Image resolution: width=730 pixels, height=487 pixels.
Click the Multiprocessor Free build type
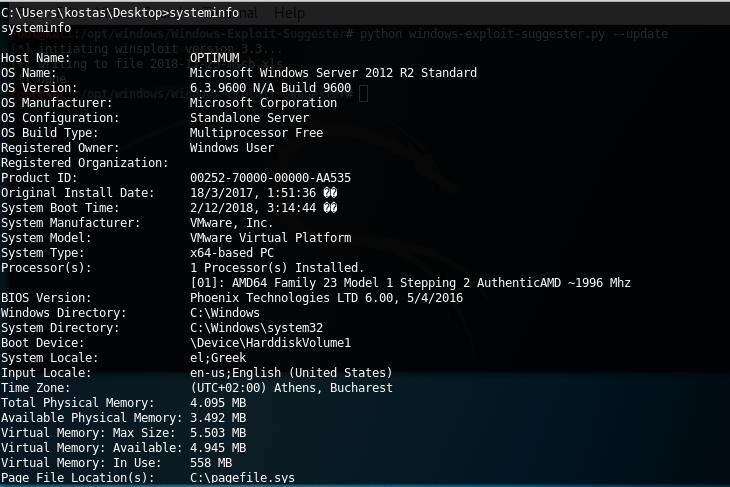tap(256, 133)
